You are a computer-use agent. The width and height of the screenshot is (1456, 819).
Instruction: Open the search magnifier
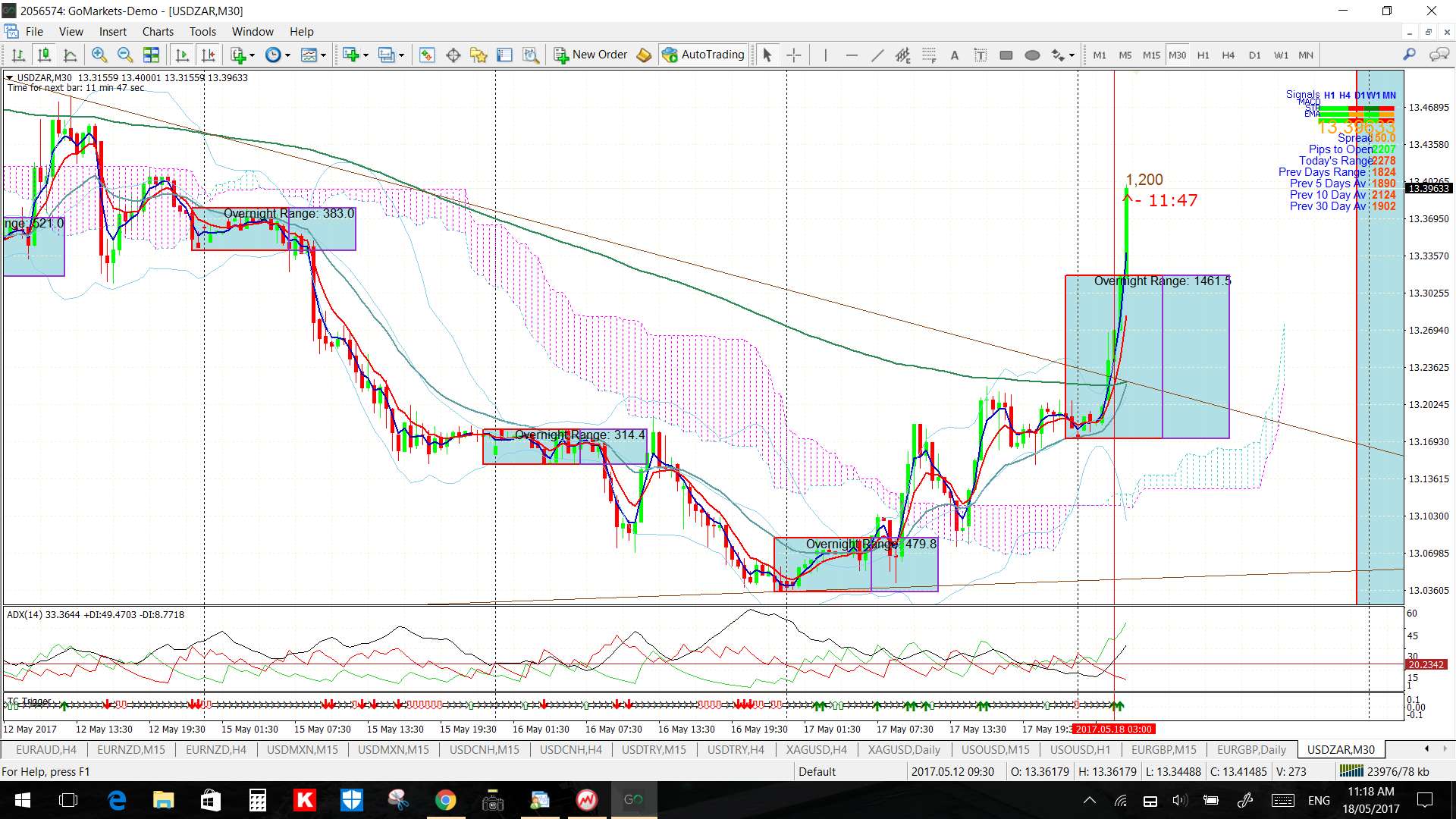coord(1409,55)
